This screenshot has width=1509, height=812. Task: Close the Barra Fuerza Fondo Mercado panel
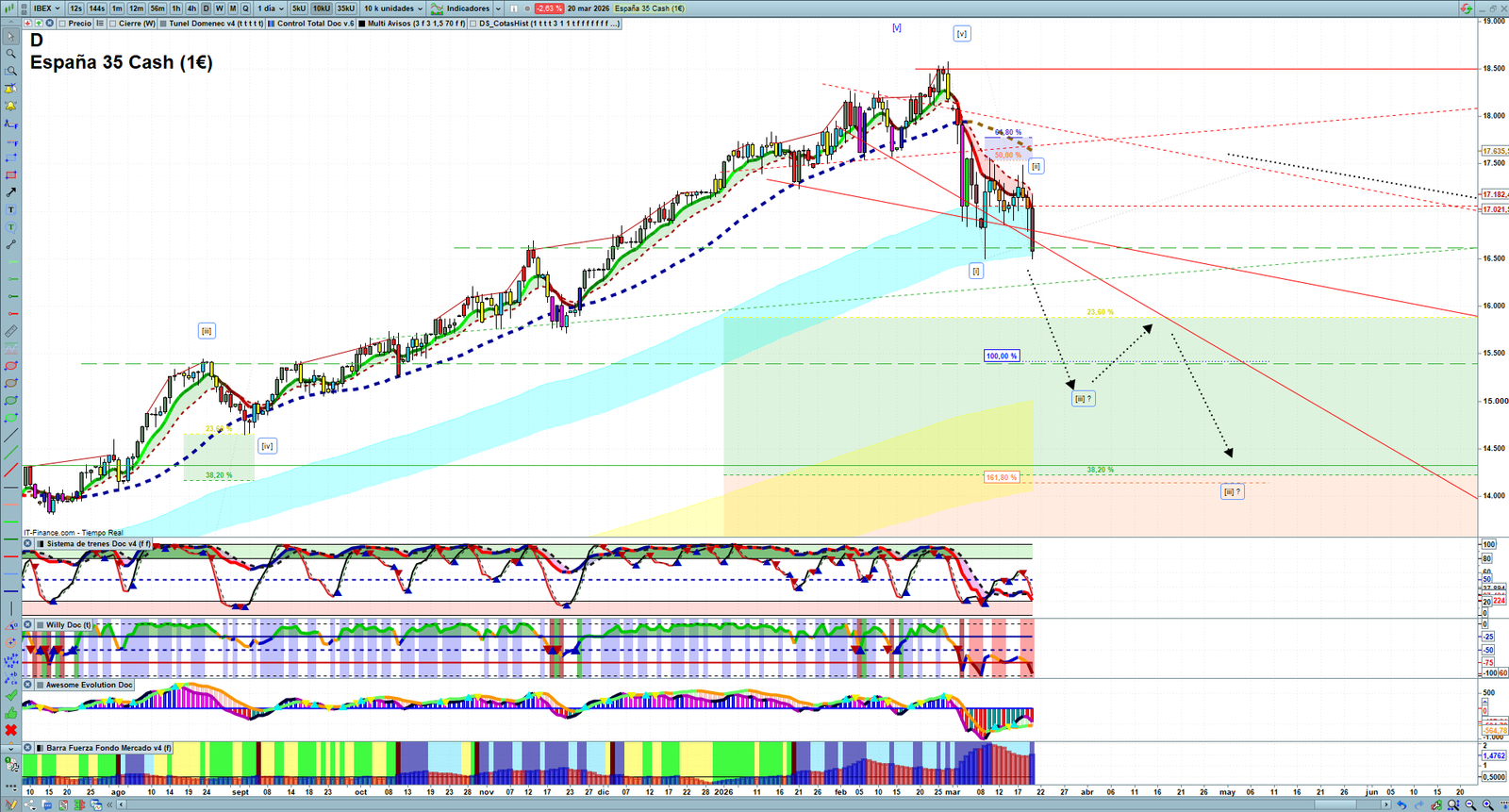coord(28,748)
